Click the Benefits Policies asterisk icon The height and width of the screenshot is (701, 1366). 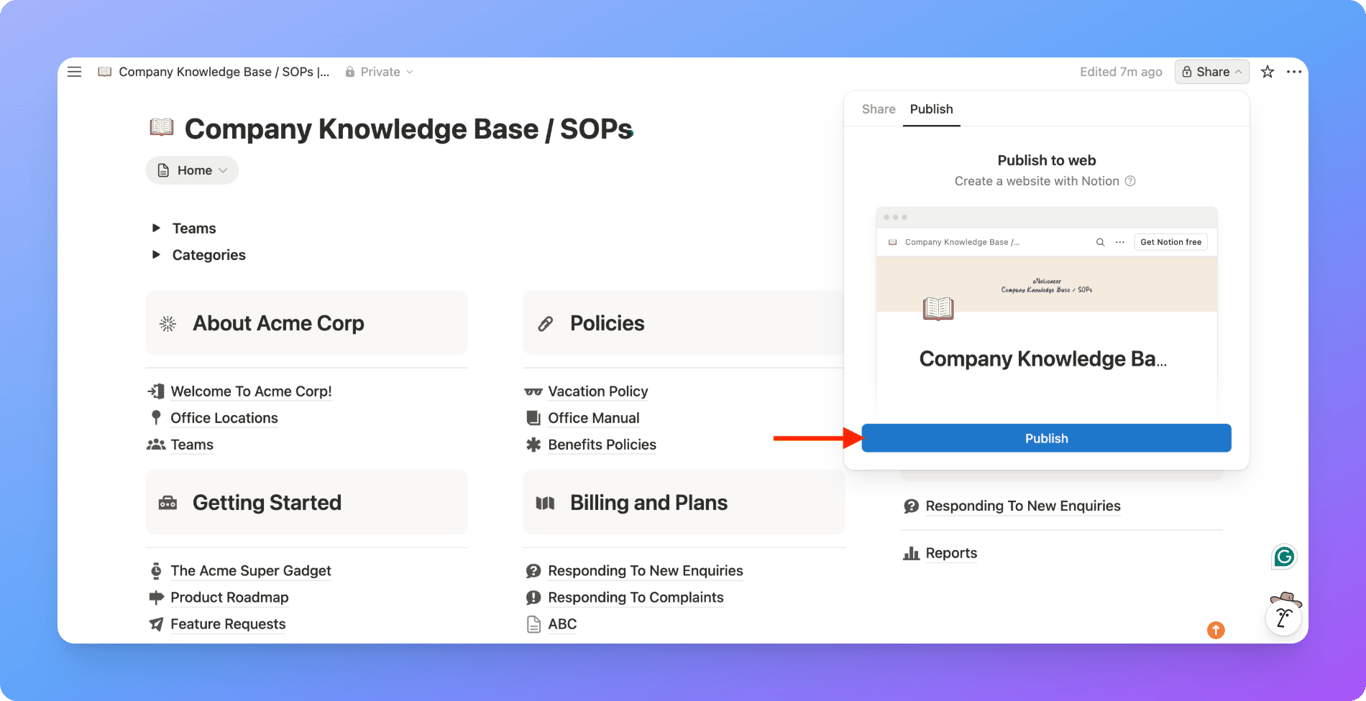[x=533, y=445]
